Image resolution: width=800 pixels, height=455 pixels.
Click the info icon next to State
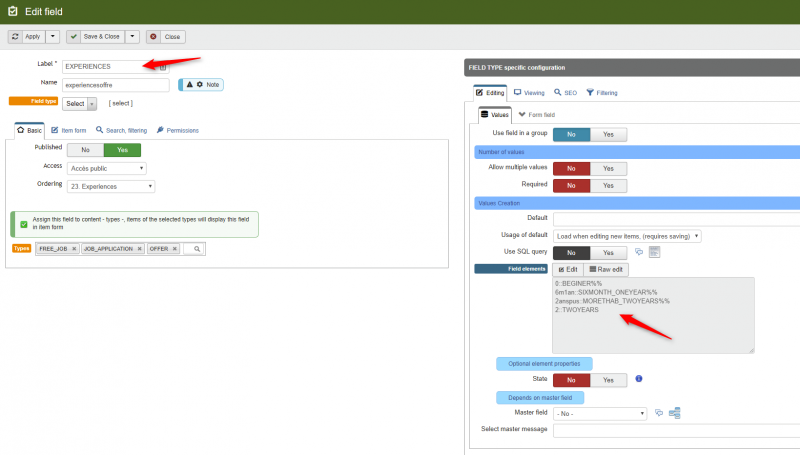(x=639, y=379)
